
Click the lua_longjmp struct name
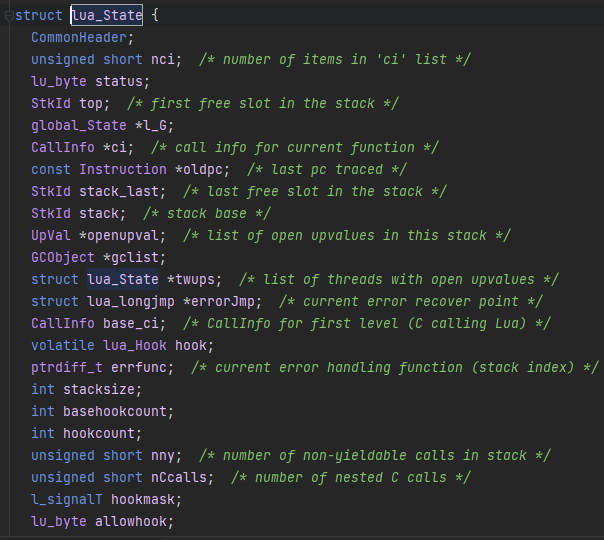[x=131, y=302]
